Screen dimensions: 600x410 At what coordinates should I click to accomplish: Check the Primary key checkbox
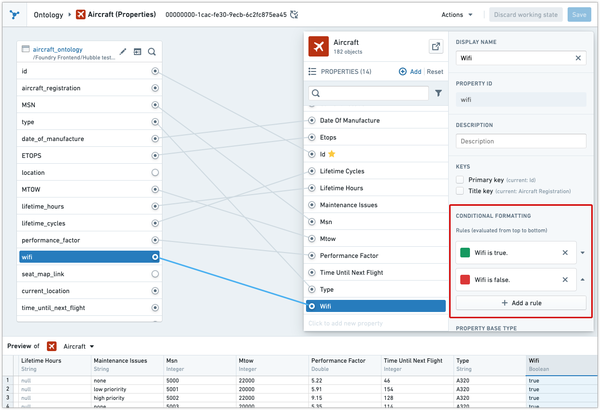point(461,180)
